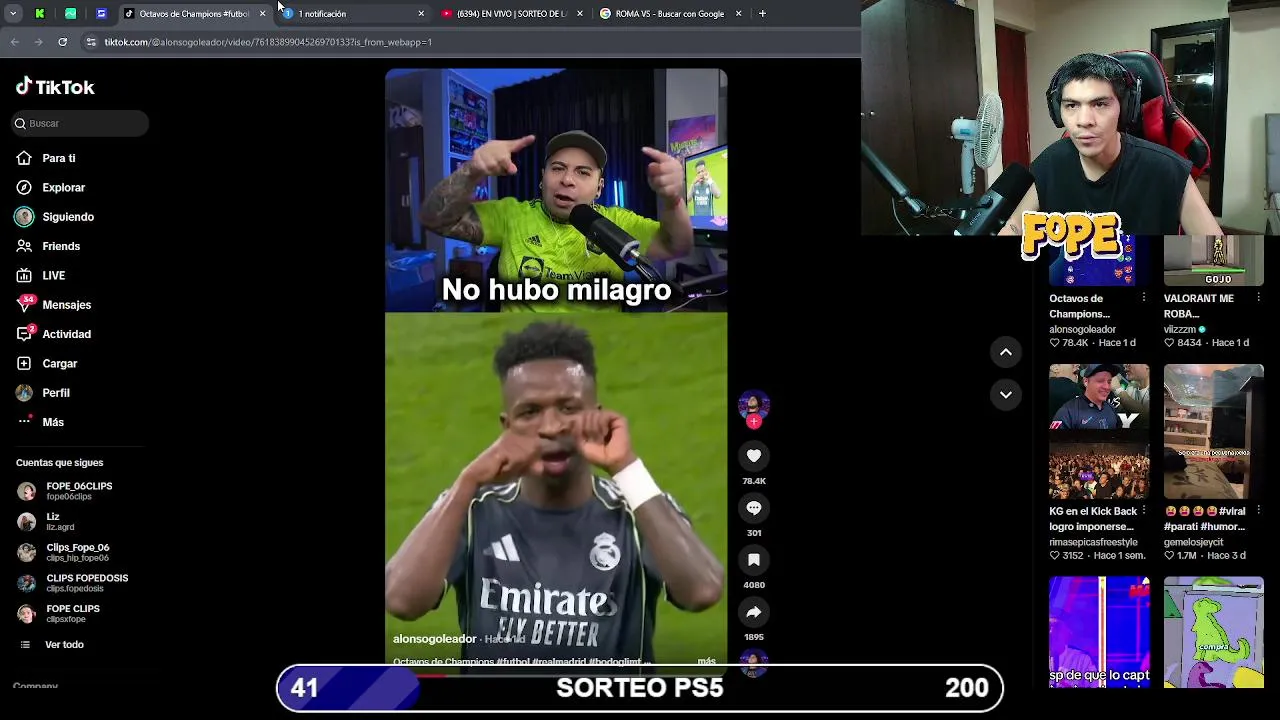Follow the creator using the red plus badge
Viewport: 1280px width, 720px height.
coord(754,422)
